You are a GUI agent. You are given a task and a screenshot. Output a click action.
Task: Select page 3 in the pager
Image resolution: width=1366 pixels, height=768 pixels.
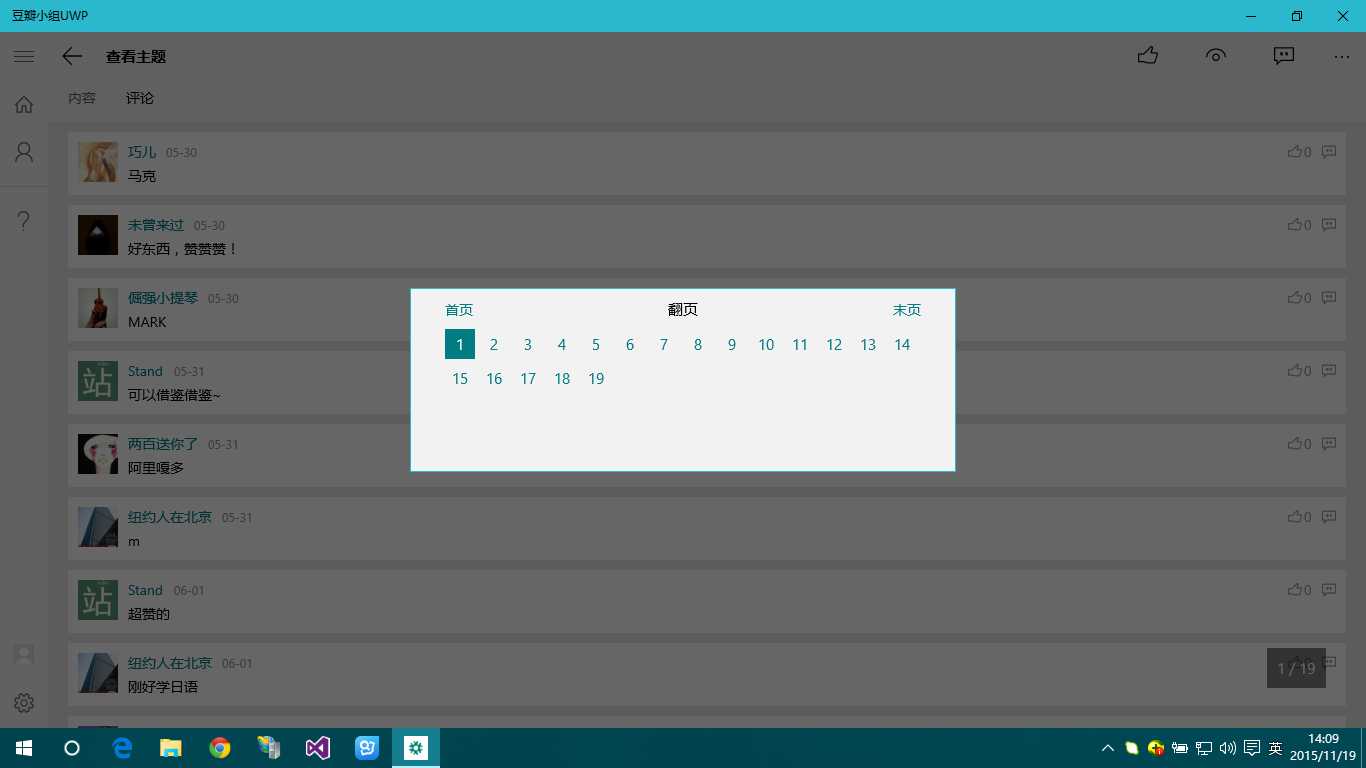coord(528,344)
